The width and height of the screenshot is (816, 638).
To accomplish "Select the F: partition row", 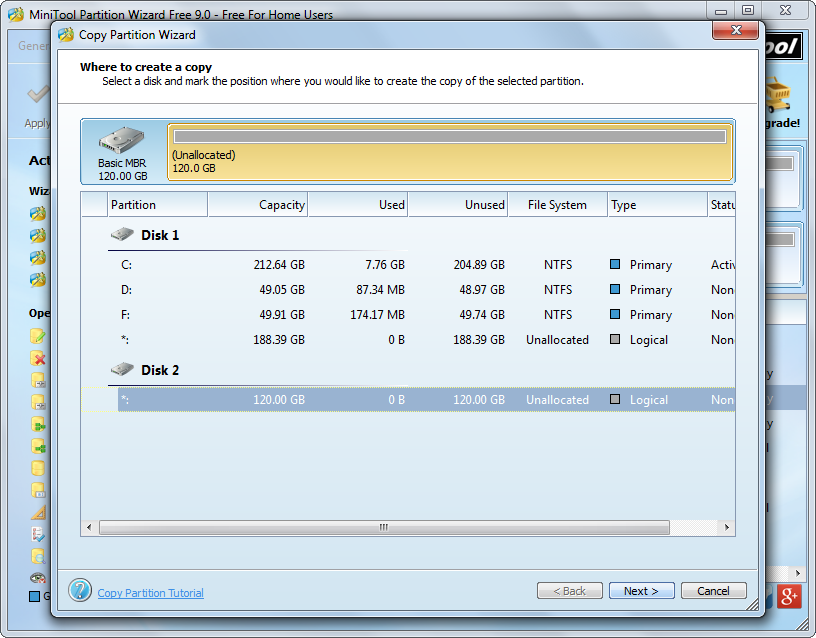I will pos(408,314).
